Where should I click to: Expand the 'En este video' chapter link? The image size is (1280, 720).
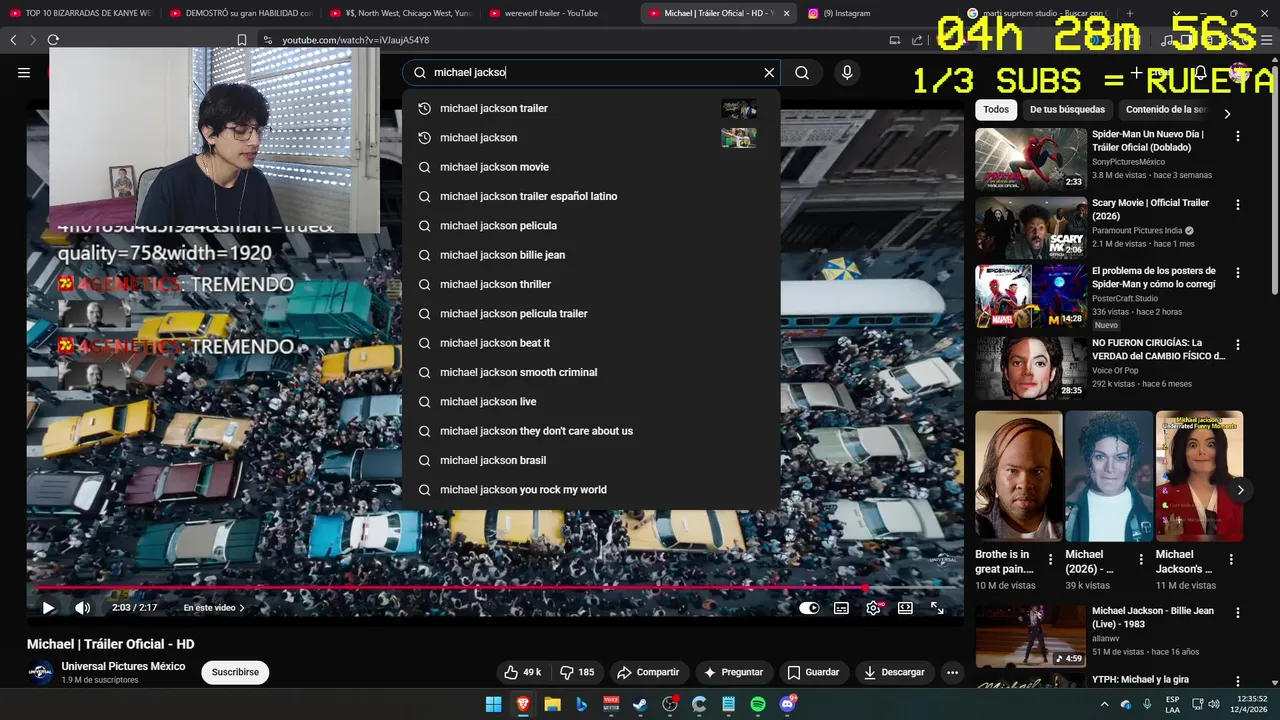coord(214,607)
